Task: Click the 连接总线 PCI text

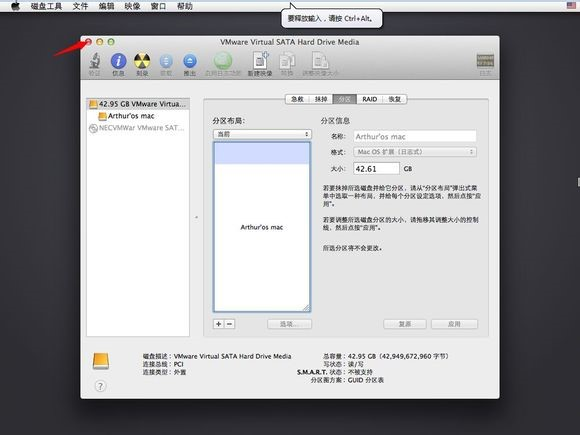Action: pos(163,364)
